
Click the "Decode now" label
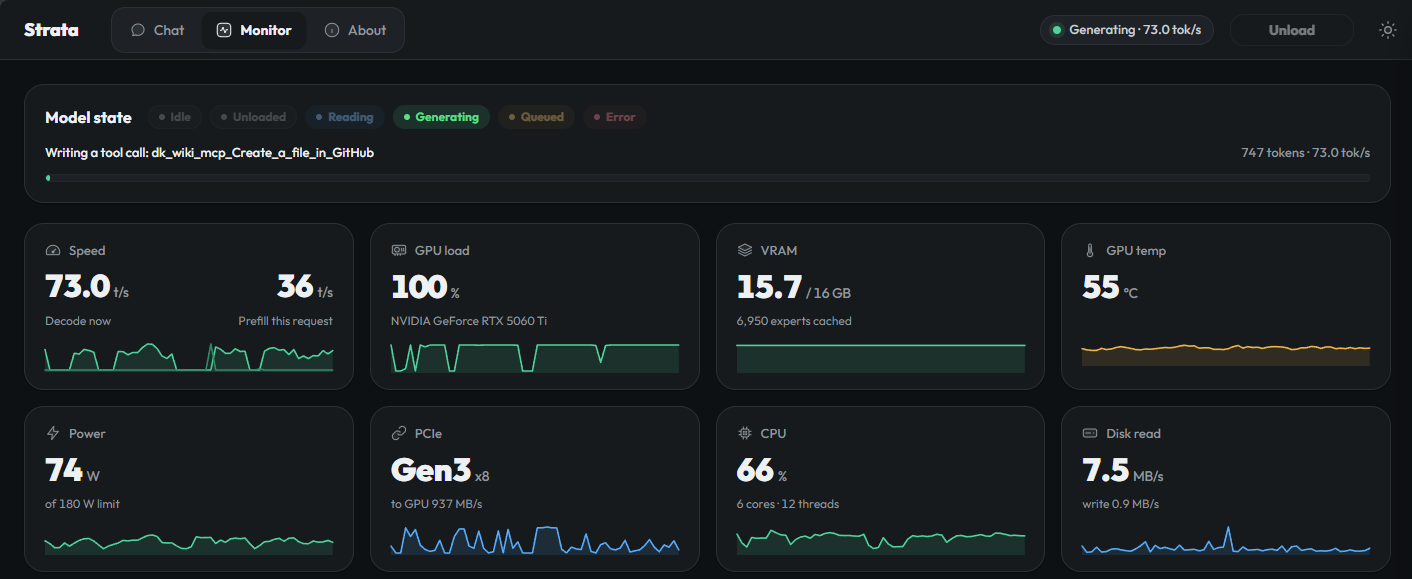[x=78, y=321]
